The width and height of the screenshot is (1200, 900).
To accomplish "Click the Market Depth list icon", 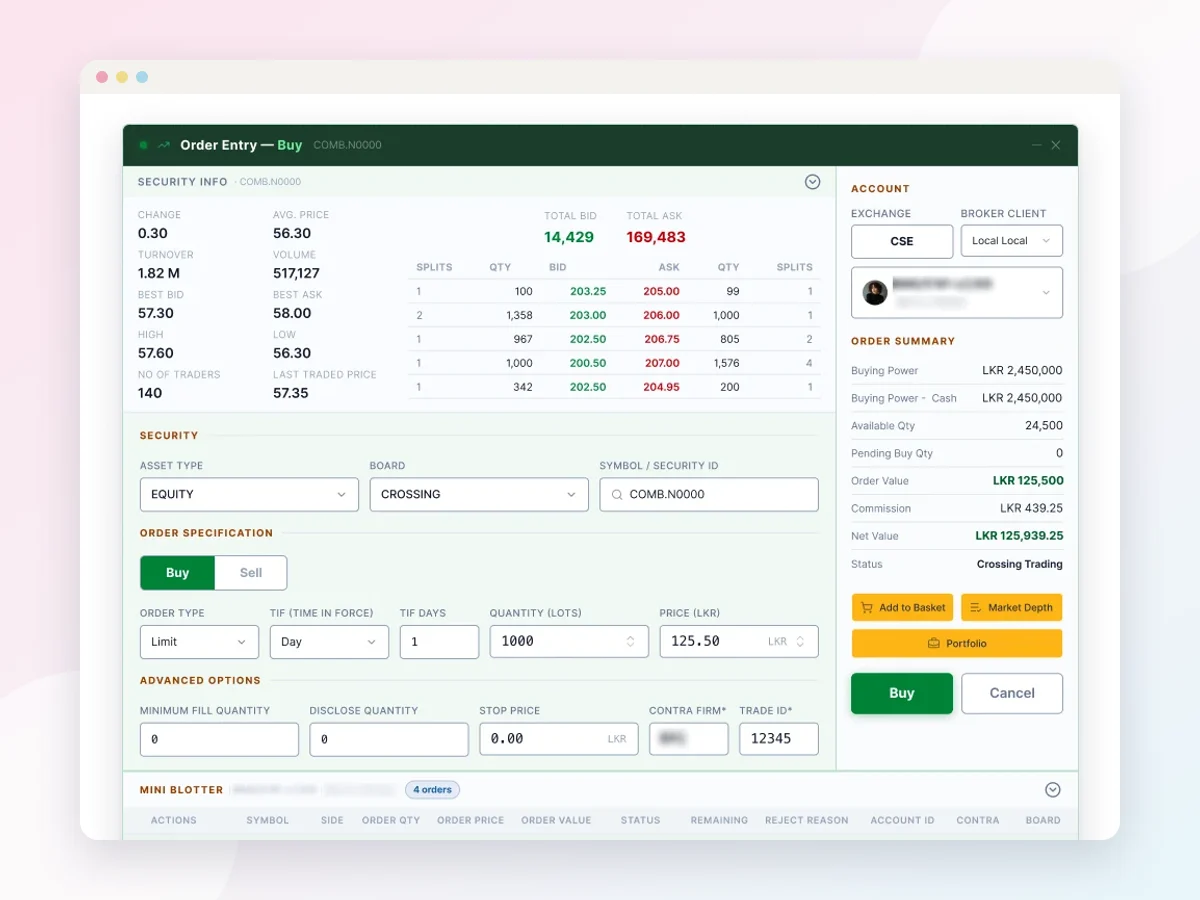I will coord(975,607).
